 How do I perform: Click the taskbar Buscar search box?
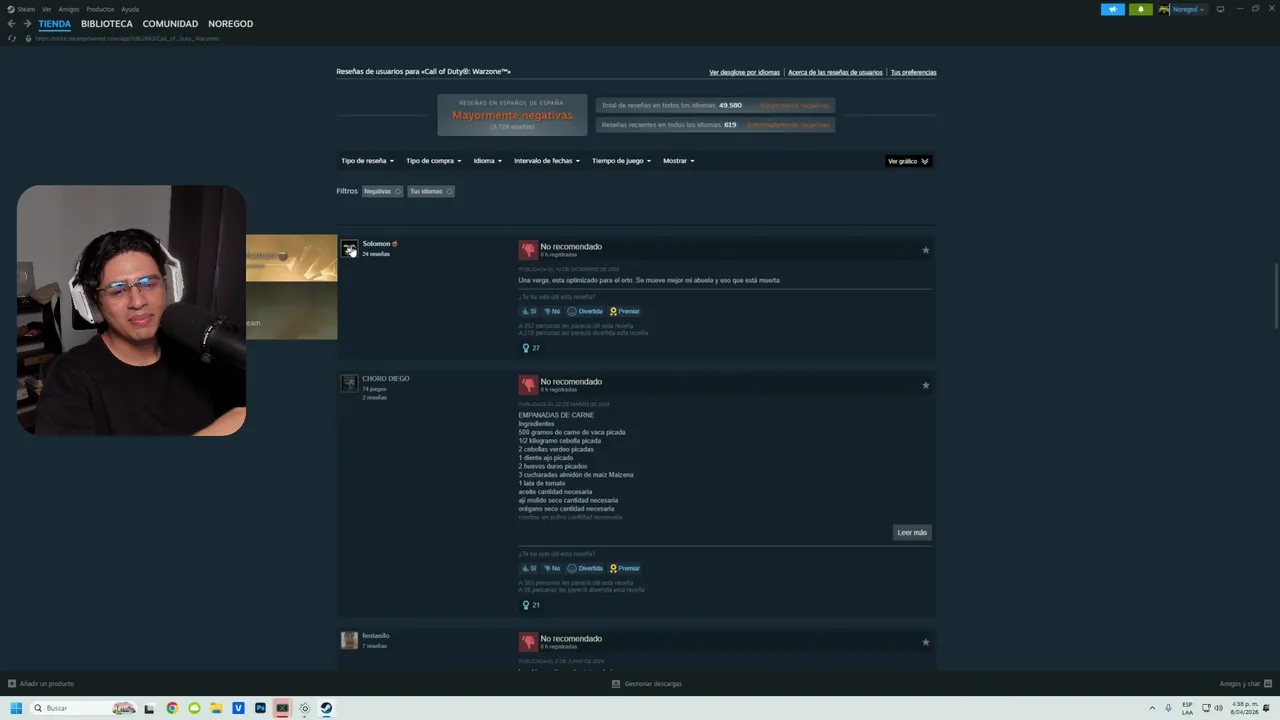coord(84,708)
